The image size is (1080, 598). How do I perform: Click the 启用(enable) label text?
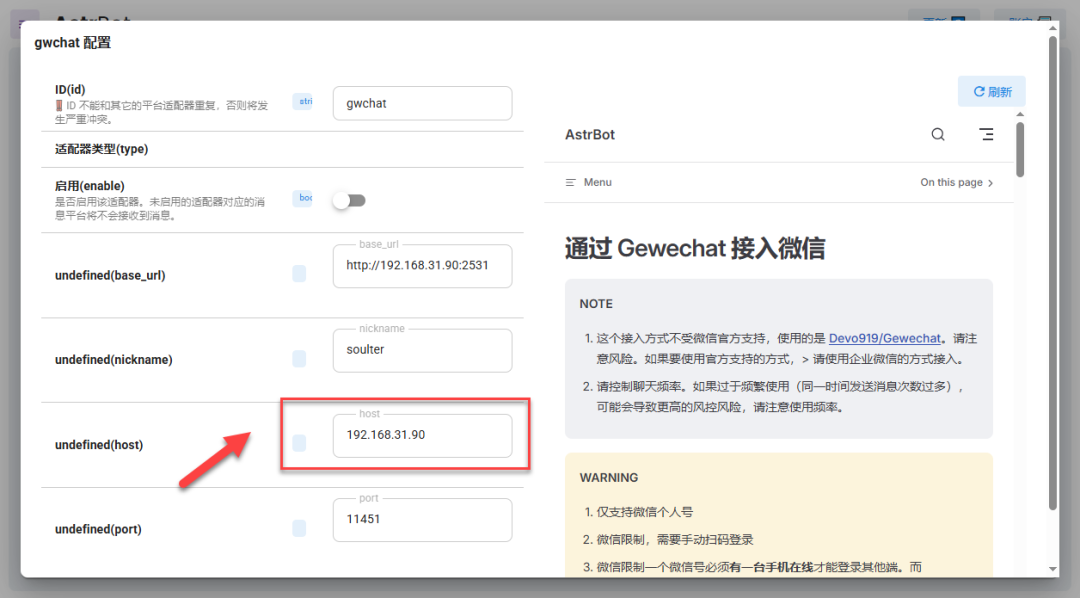tap(90, 186)
